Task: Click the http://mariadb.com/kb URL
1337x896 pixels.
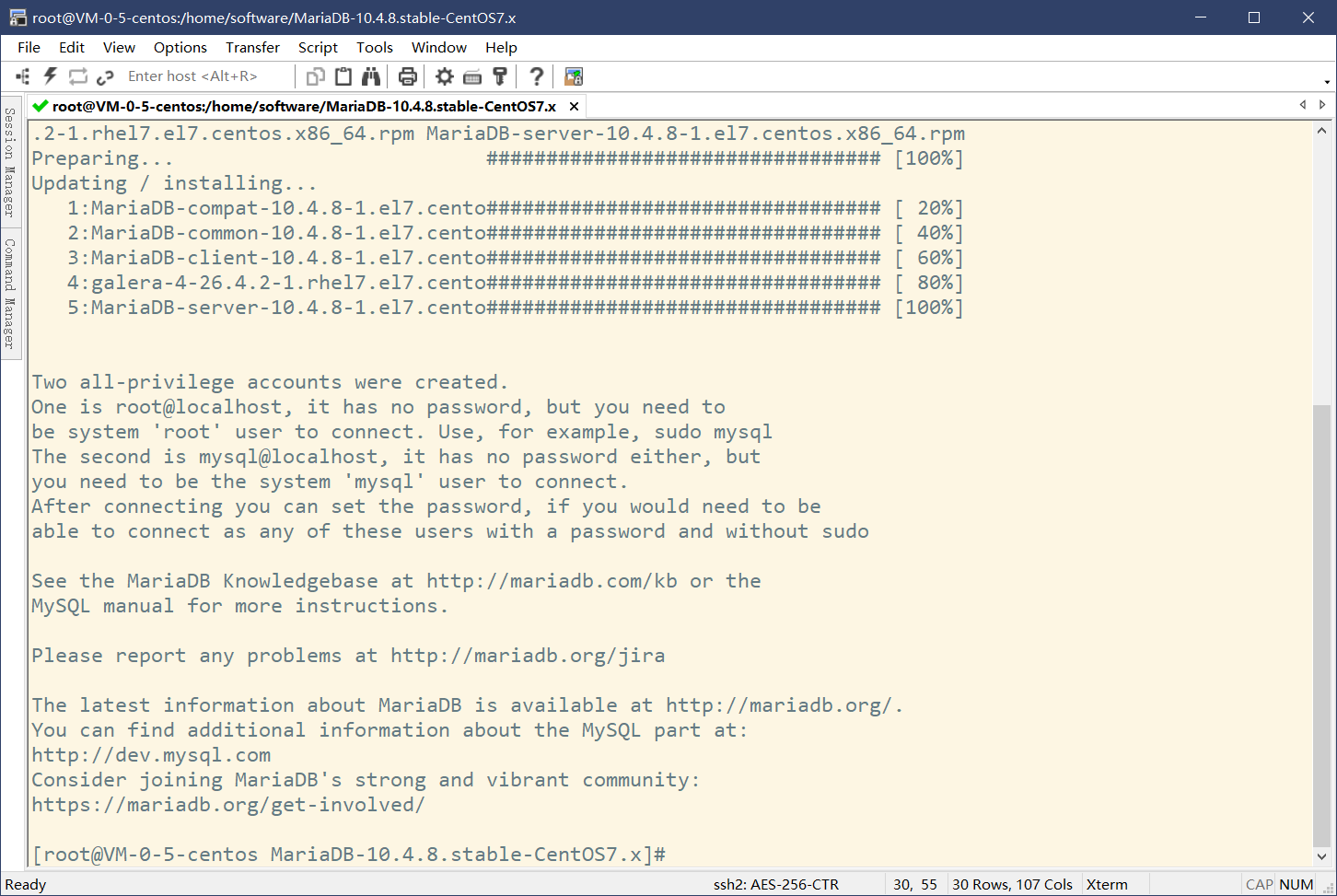Action: [x=552, y=581]
